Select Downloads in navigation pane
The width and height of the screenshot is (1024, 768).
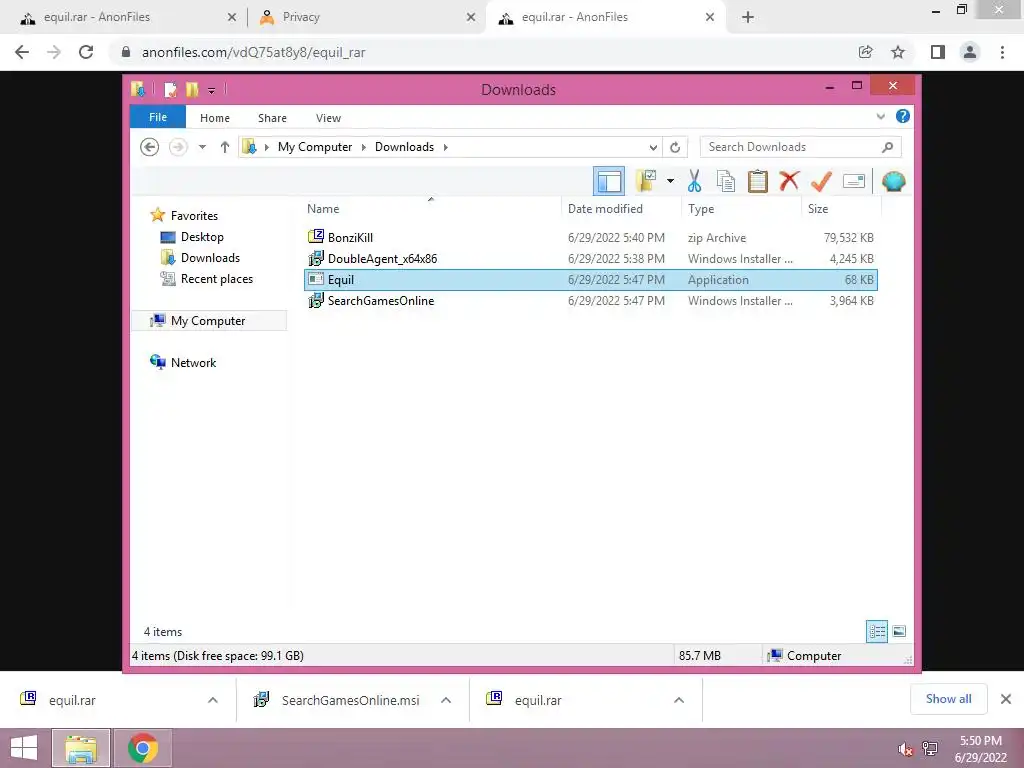click(x=210, y=257)
